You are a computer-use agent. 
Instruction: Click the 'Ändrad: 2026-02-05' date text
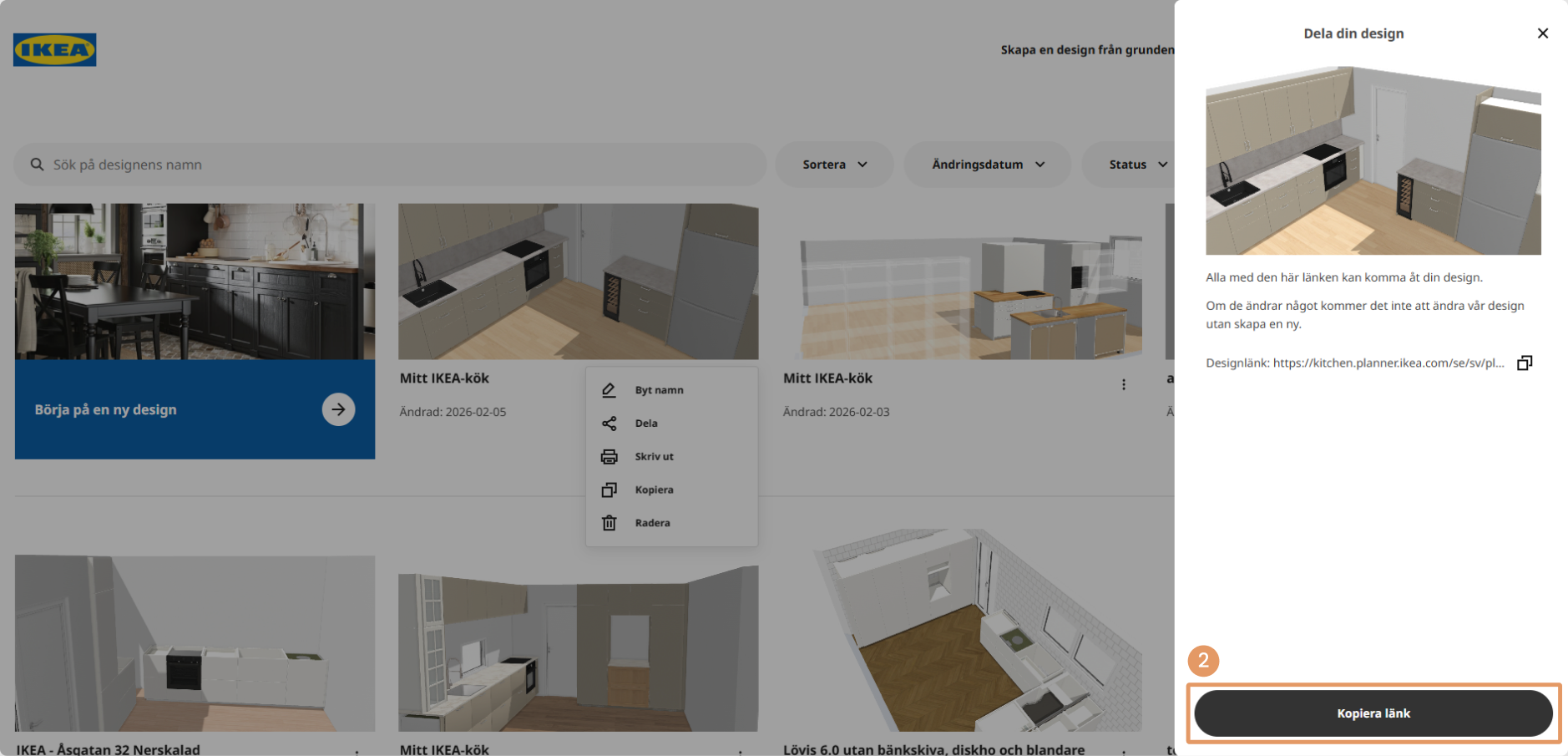point(453,412)
